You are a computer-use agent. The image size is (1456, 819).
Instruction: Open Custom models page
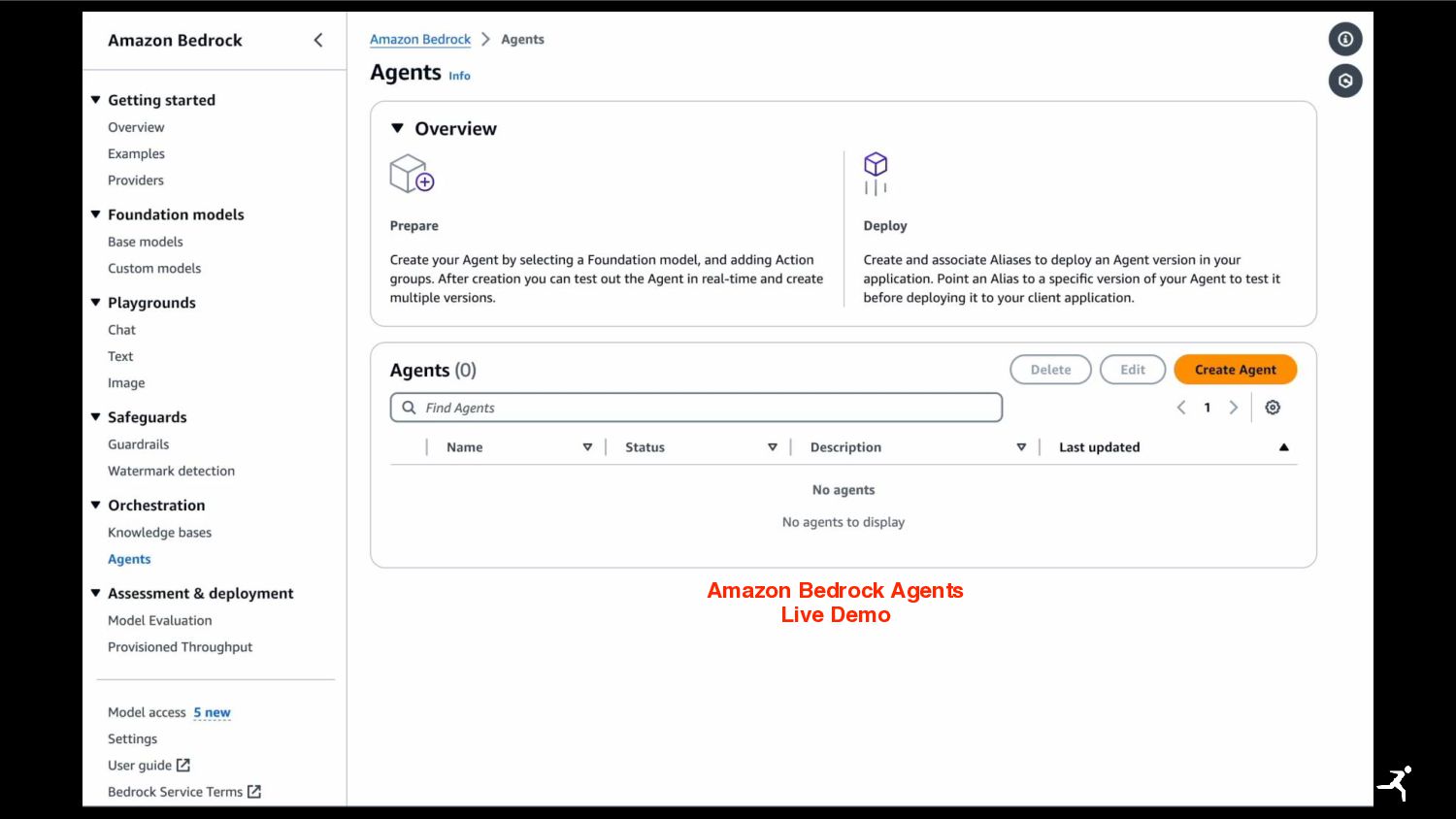click(154, 268)
